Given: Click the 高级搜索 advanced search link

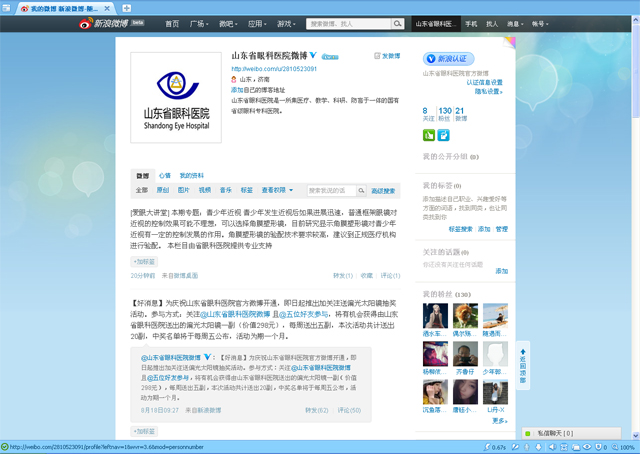Looking at the screenshot, I should pos(383,190).
